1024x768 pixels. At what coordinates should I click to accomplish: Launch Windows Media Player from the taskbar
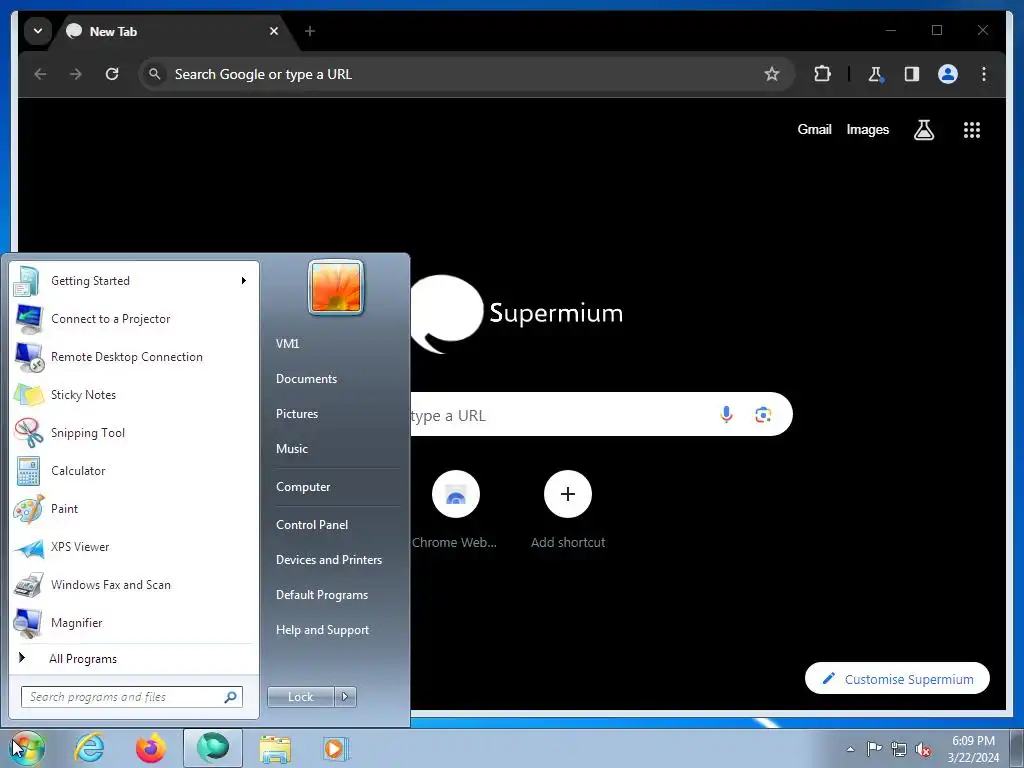click(336, 748)
